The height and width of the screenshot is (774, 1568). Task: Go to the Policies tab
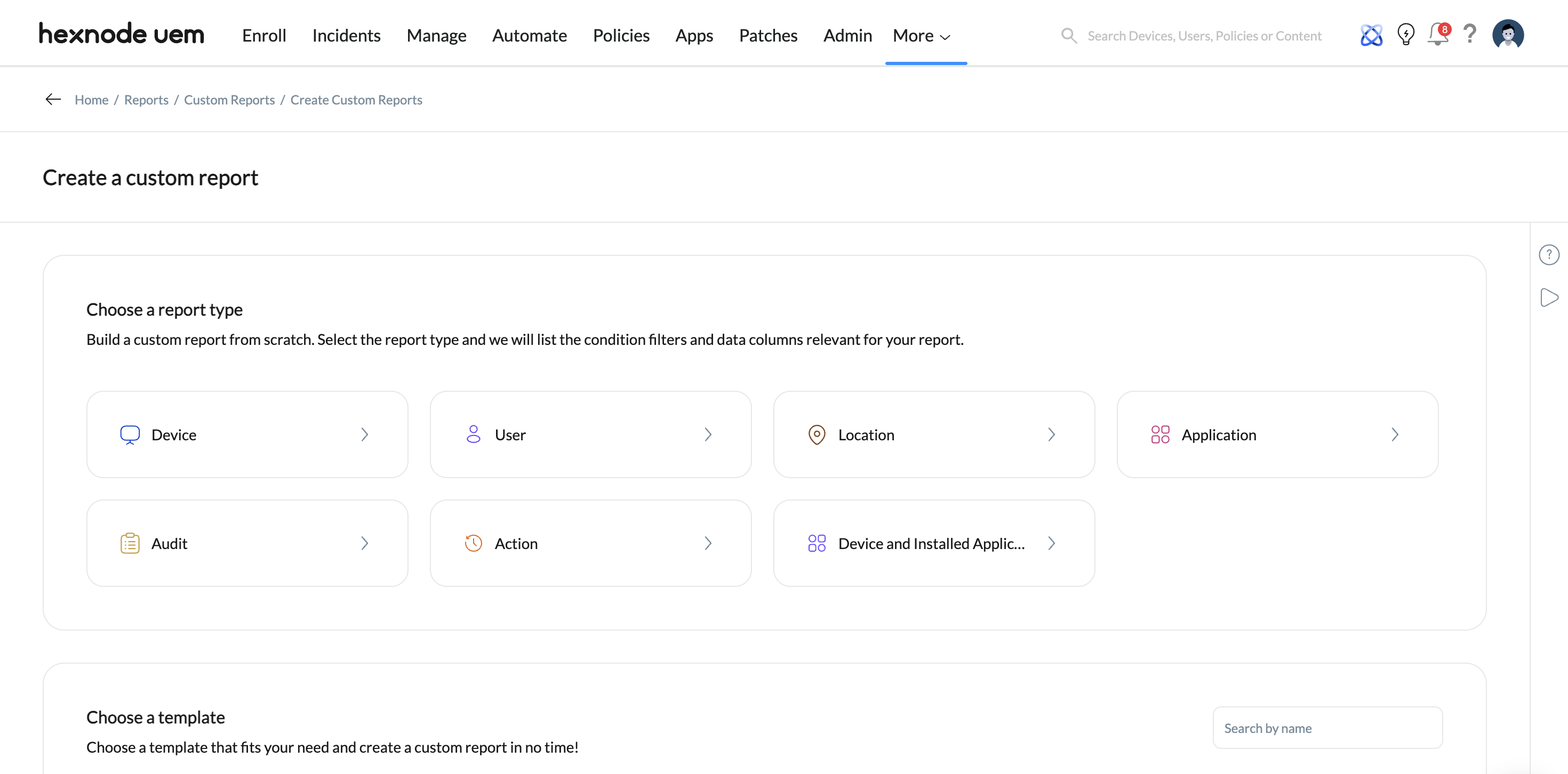coord(621,35)
